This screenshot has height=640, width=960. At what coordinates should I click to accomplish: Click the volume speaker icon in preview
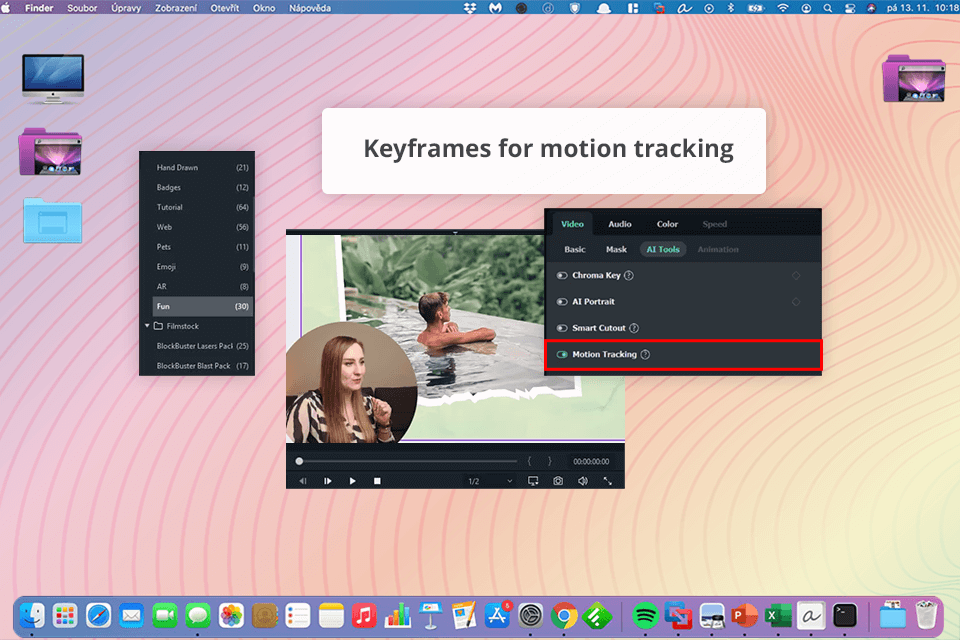583,481
